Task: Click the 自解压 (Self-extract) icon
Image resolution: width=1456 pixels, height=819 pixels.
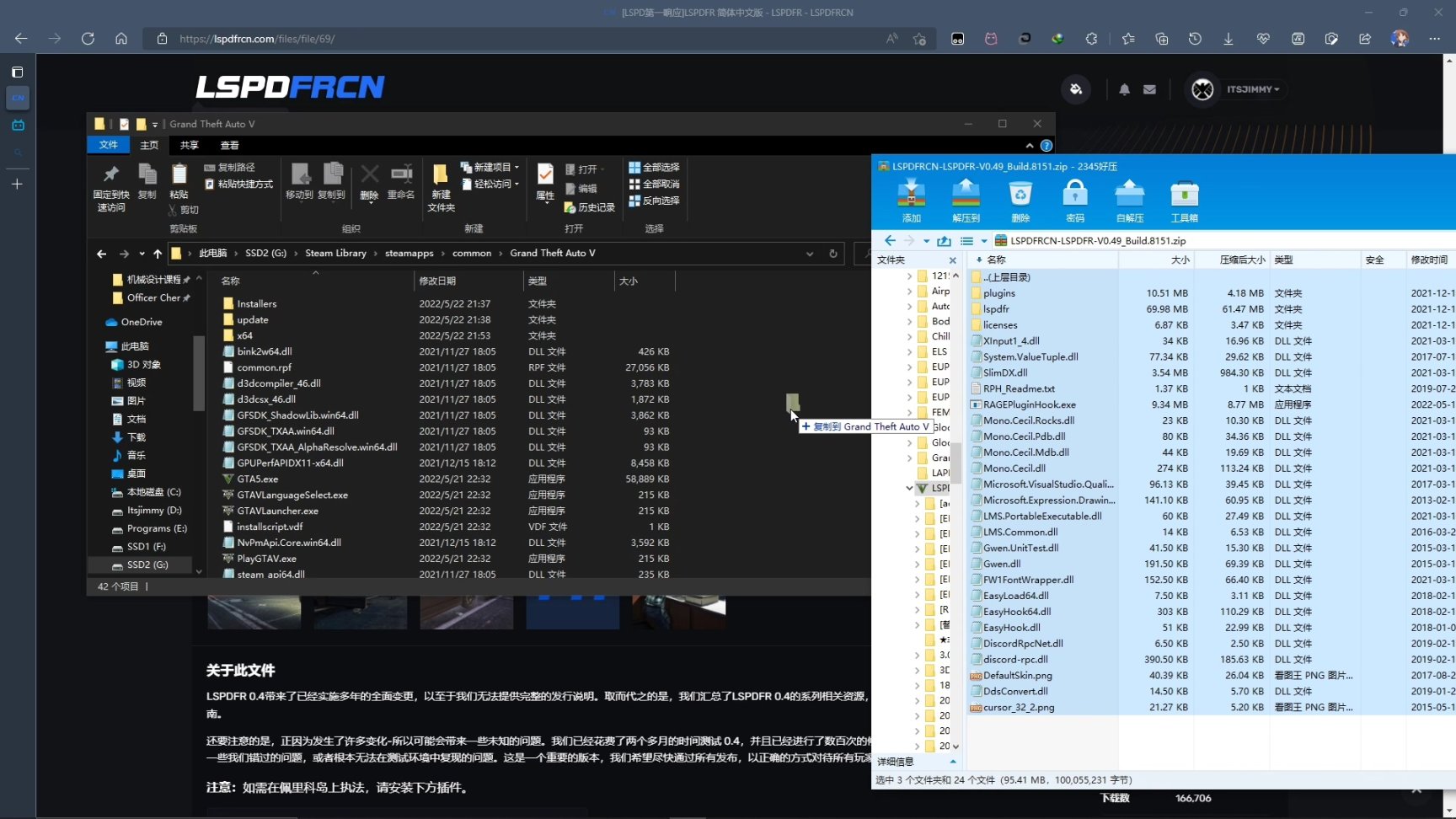Action: [1129, 194]
